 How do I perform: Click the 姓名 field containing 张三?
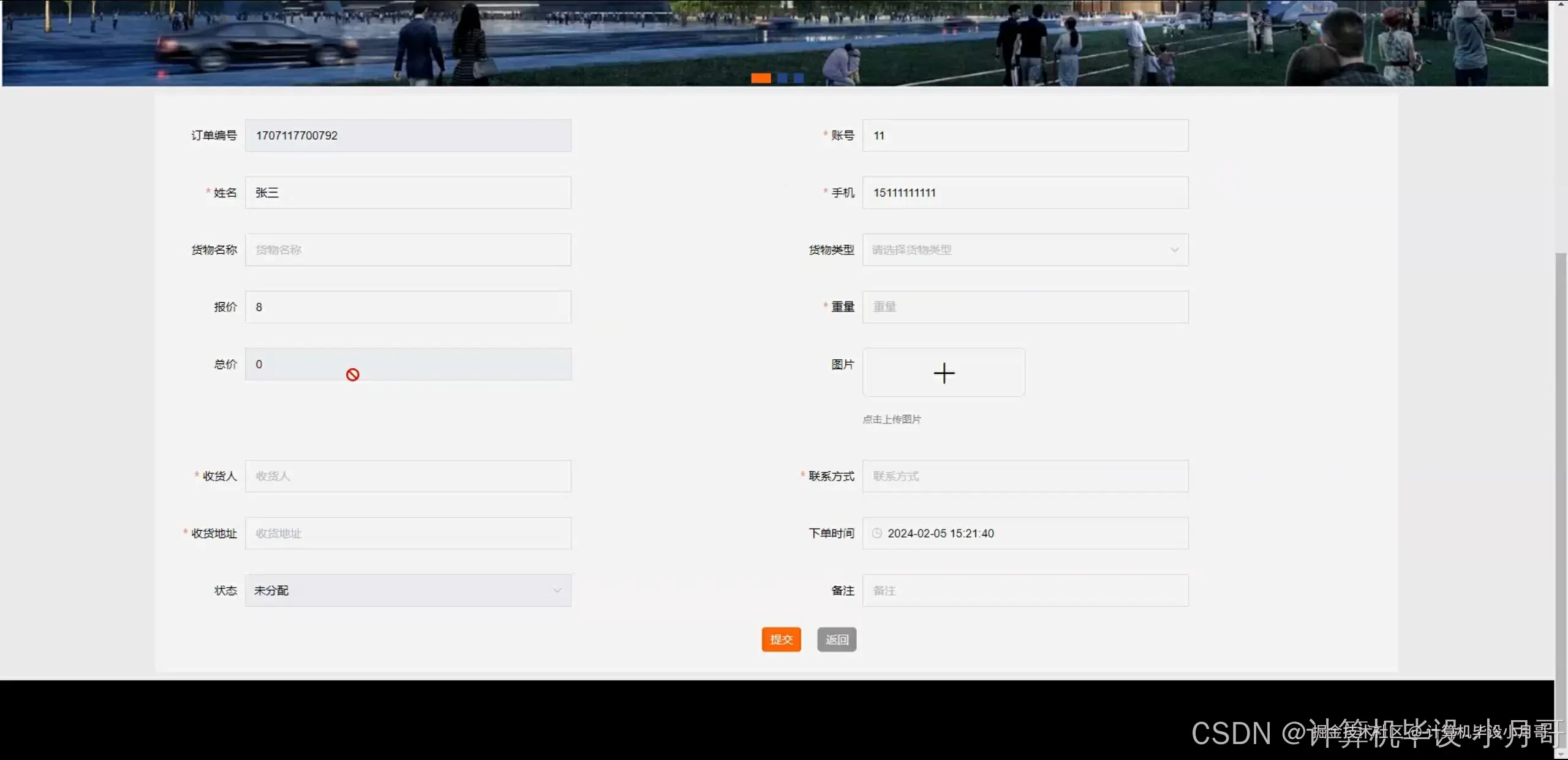(x=408, y=192)
